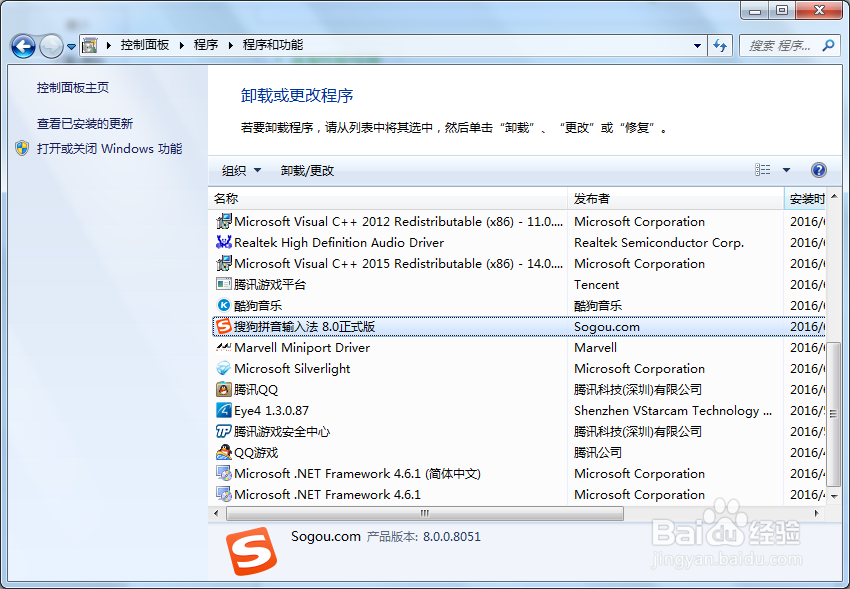The height and width of the screenshot is (589, 850).
Task: Click the vertical scrollbar thumb
Action: [x=834, y=413]
